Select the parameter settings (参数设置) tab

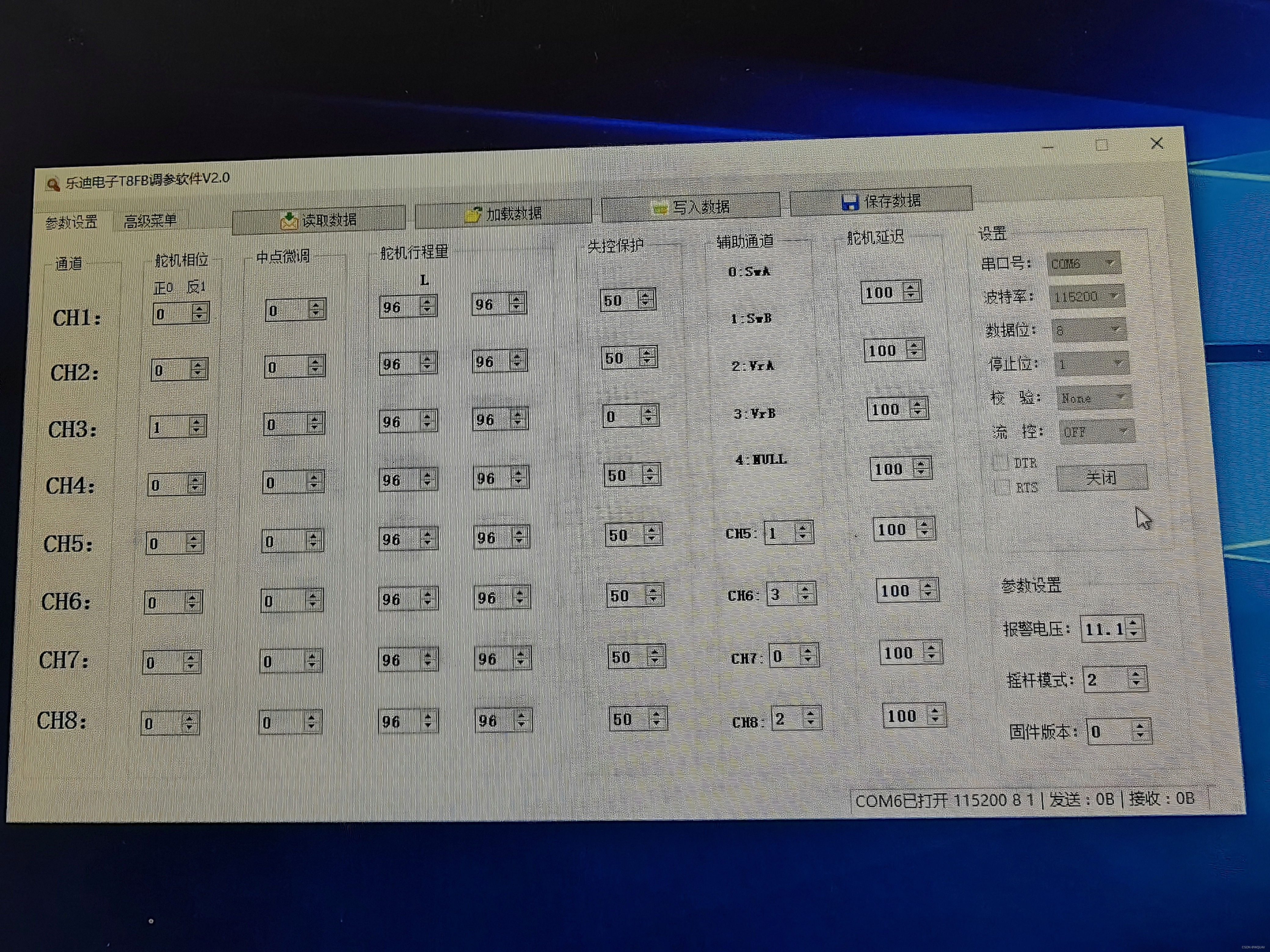pos(71,223)
